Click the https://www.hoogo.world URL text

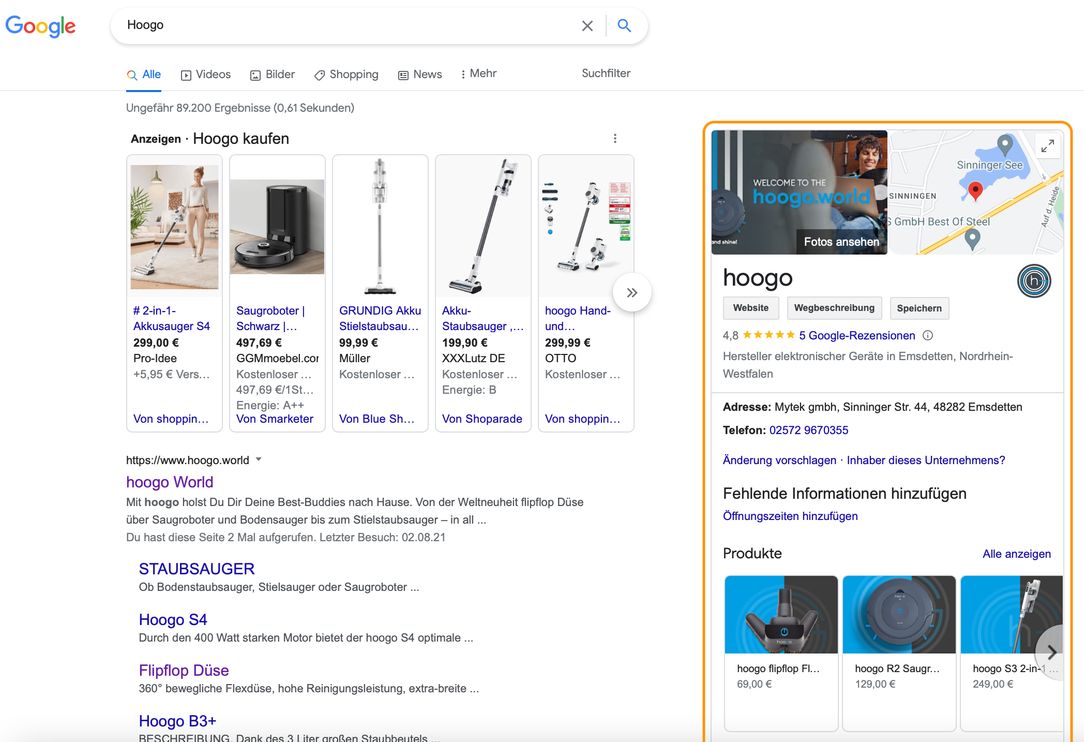pos(187,461)
